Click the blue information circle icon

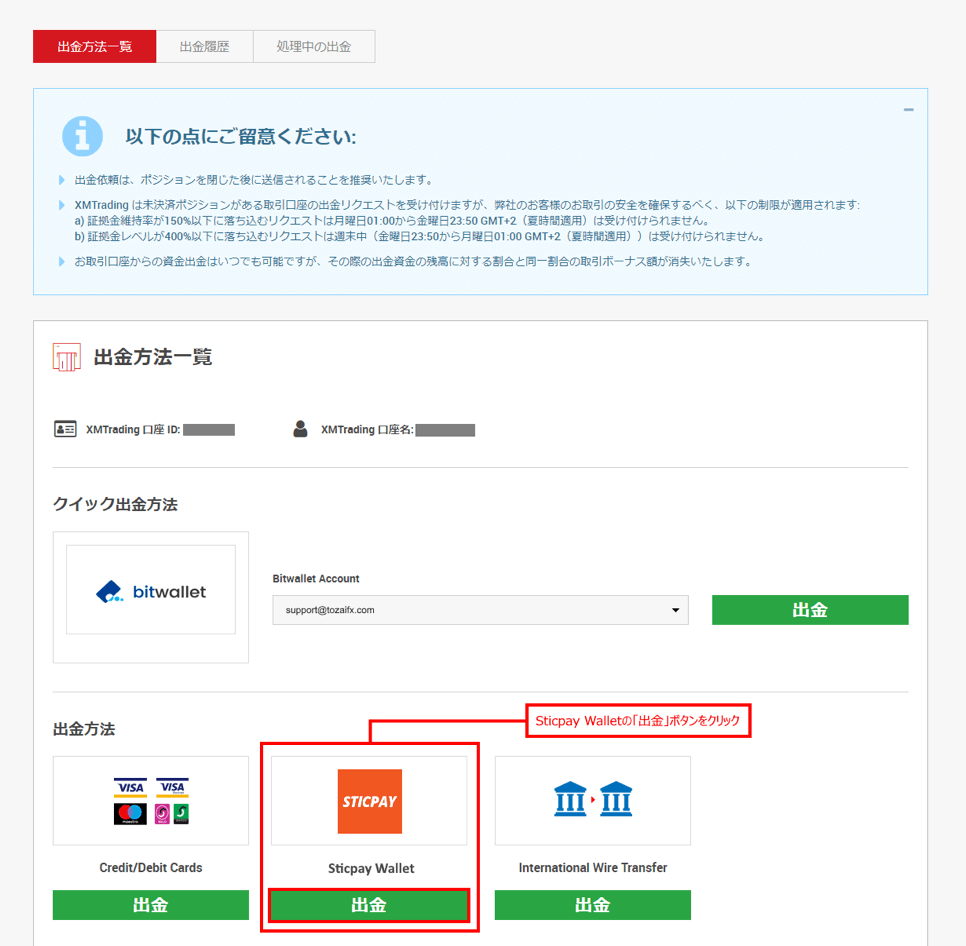click(x=82, y=136)
